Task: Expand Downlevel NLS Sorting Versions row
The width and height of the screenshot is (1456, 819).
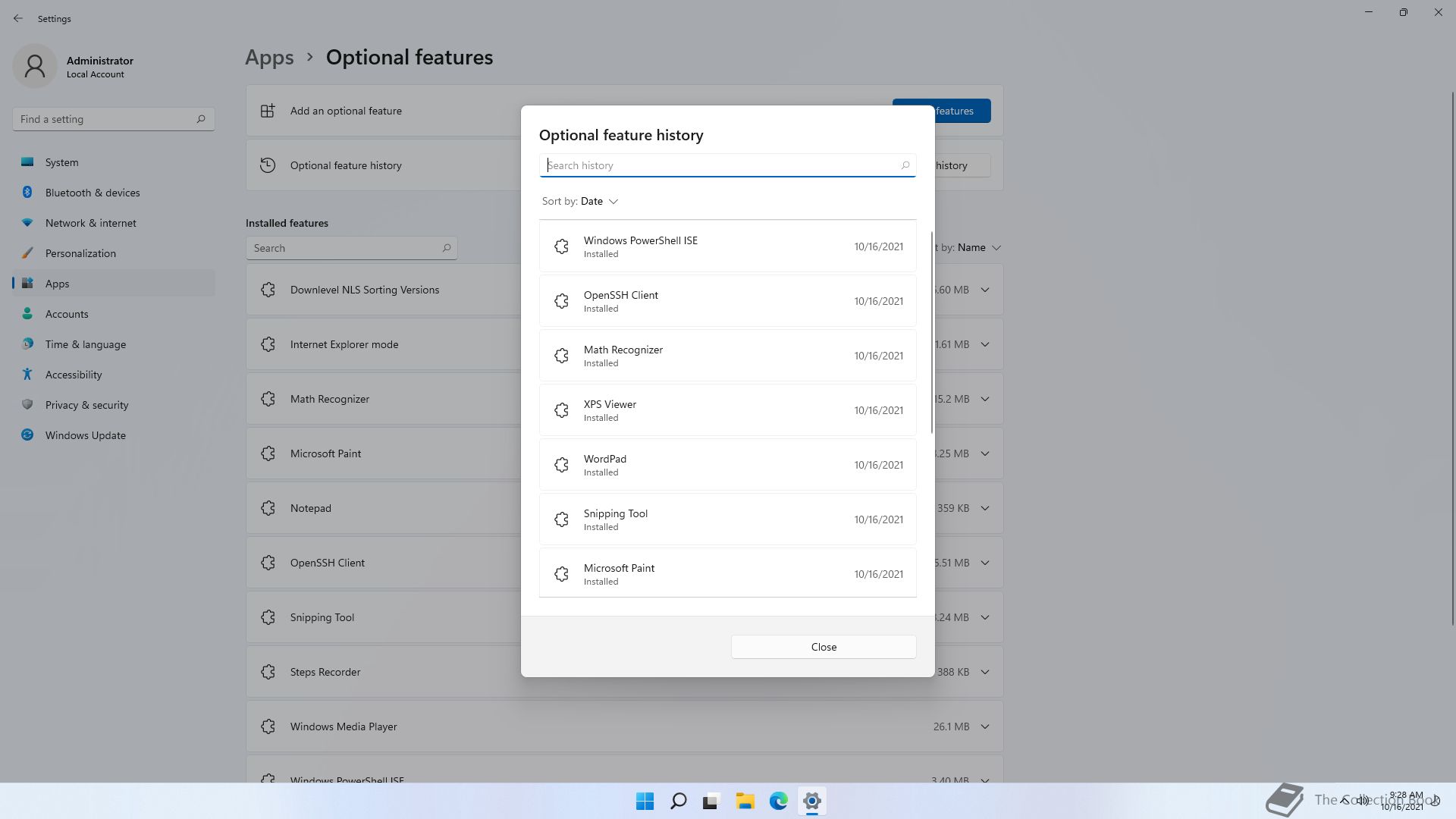Action: [x=985, y=290]
